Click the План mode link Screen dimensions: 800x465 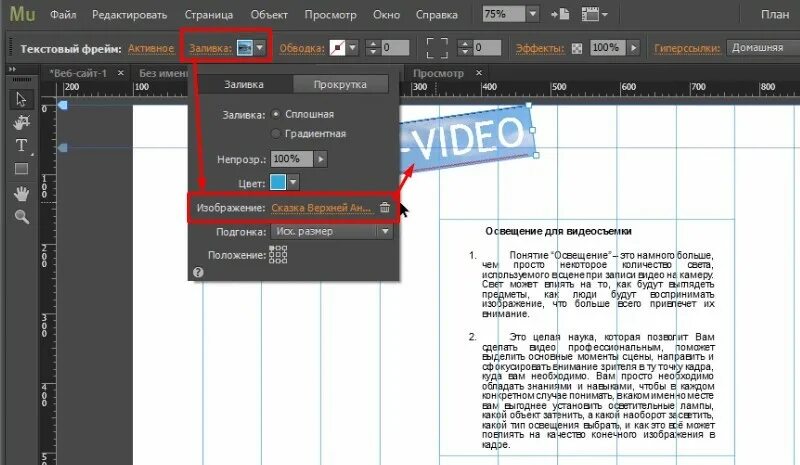click(x=775, y=14)
